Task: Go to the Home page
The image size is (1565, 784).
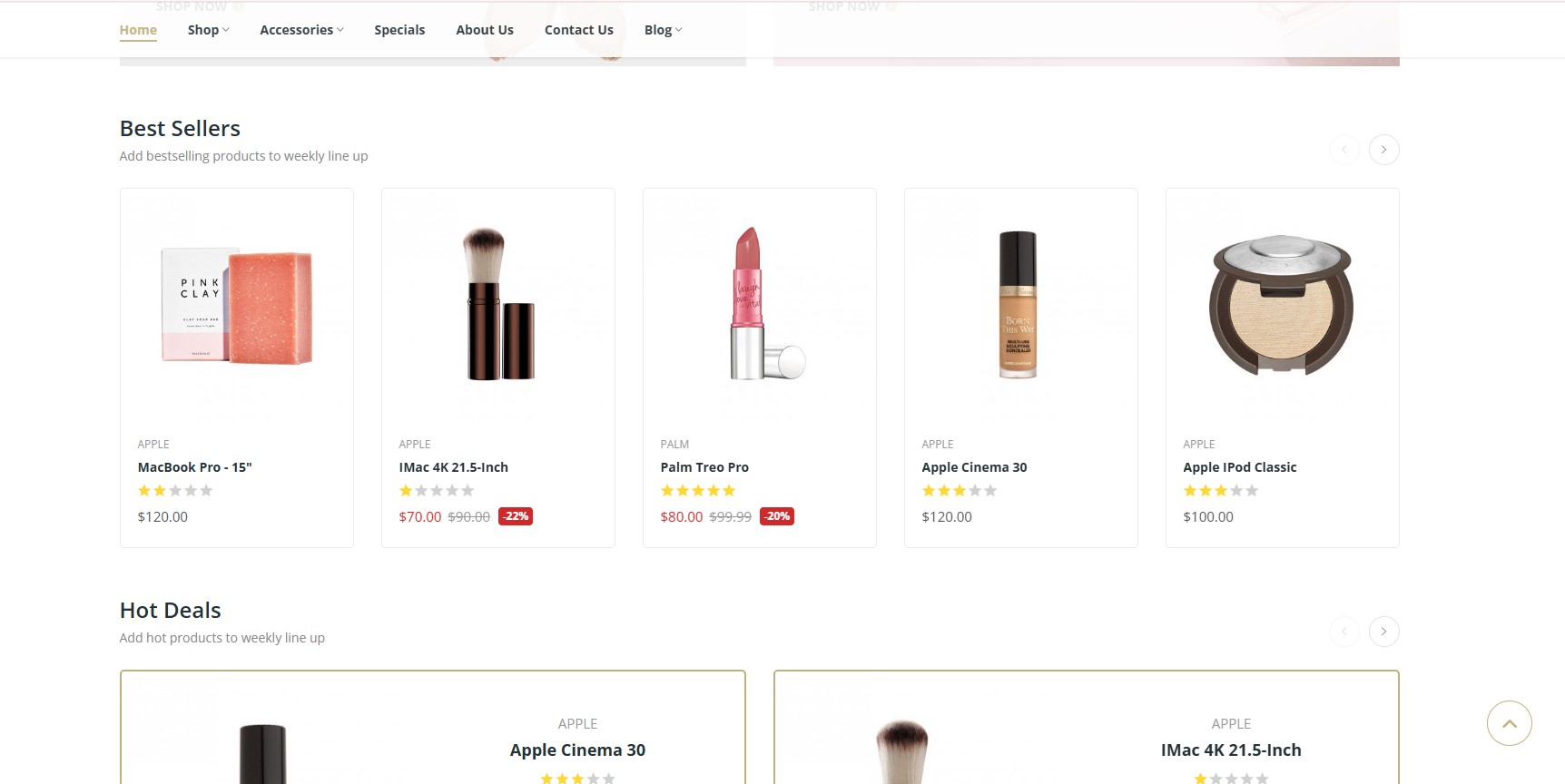Action: pos(138,30)
